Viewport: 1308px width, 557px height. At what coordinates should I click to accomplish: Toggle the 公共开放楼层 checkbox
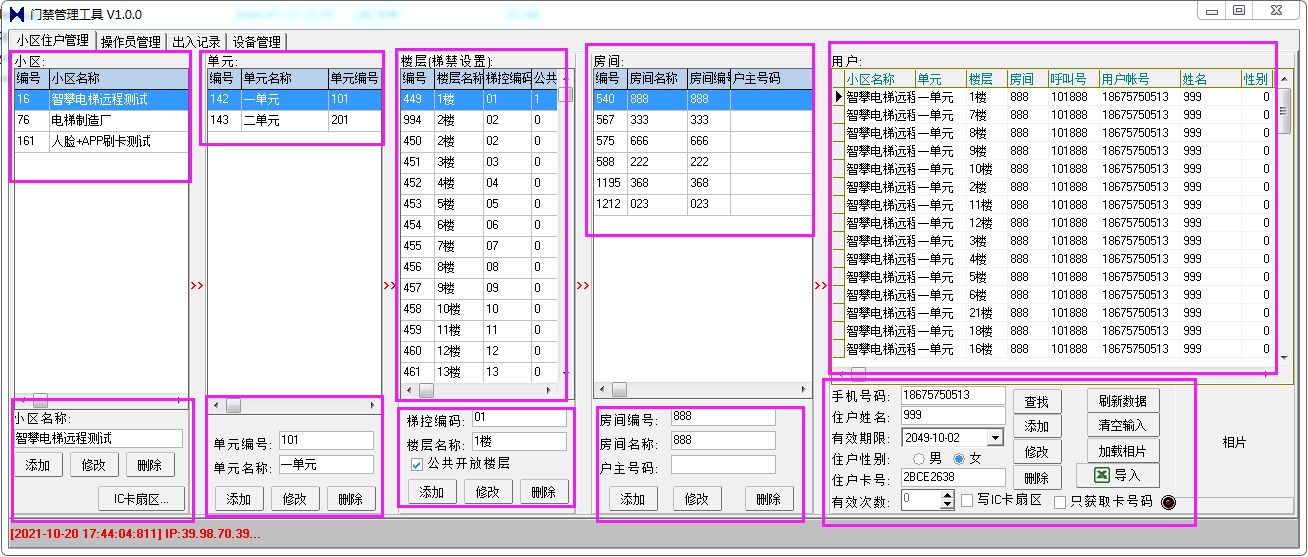417,464
